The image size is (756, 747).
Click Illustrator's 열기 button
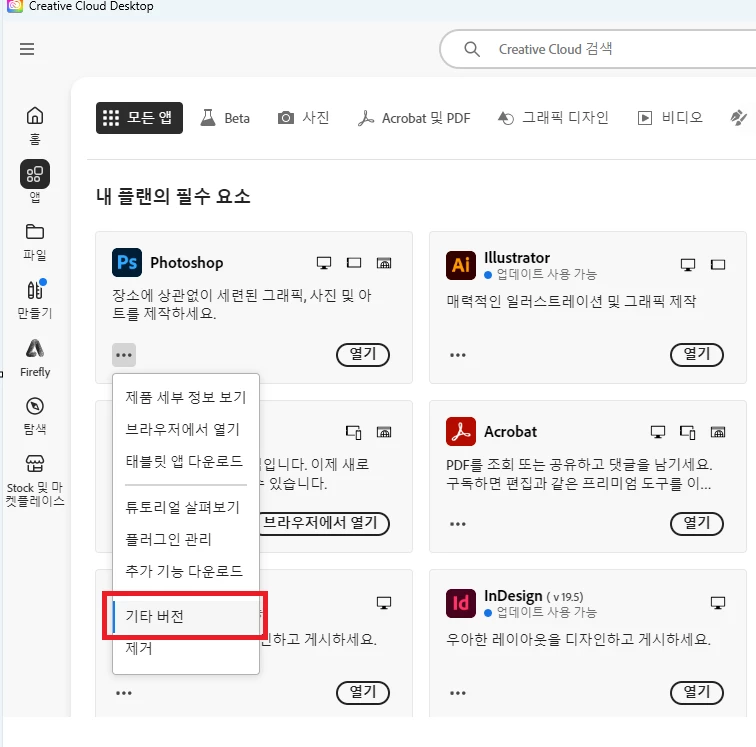697,354
